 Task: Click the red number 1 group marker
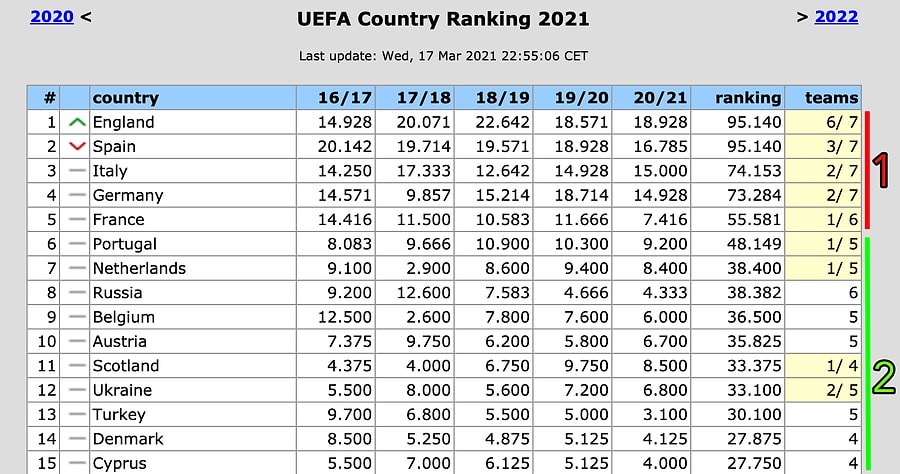pos(882,171)
